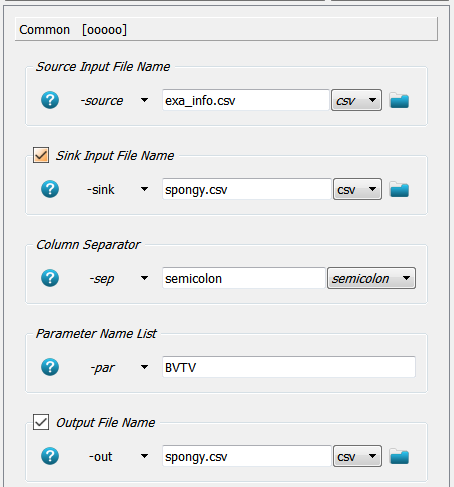Open help for the -out parameter
The width and height of the screenshot is (454, 487).
pyautogui.click(x=50, y=456)
